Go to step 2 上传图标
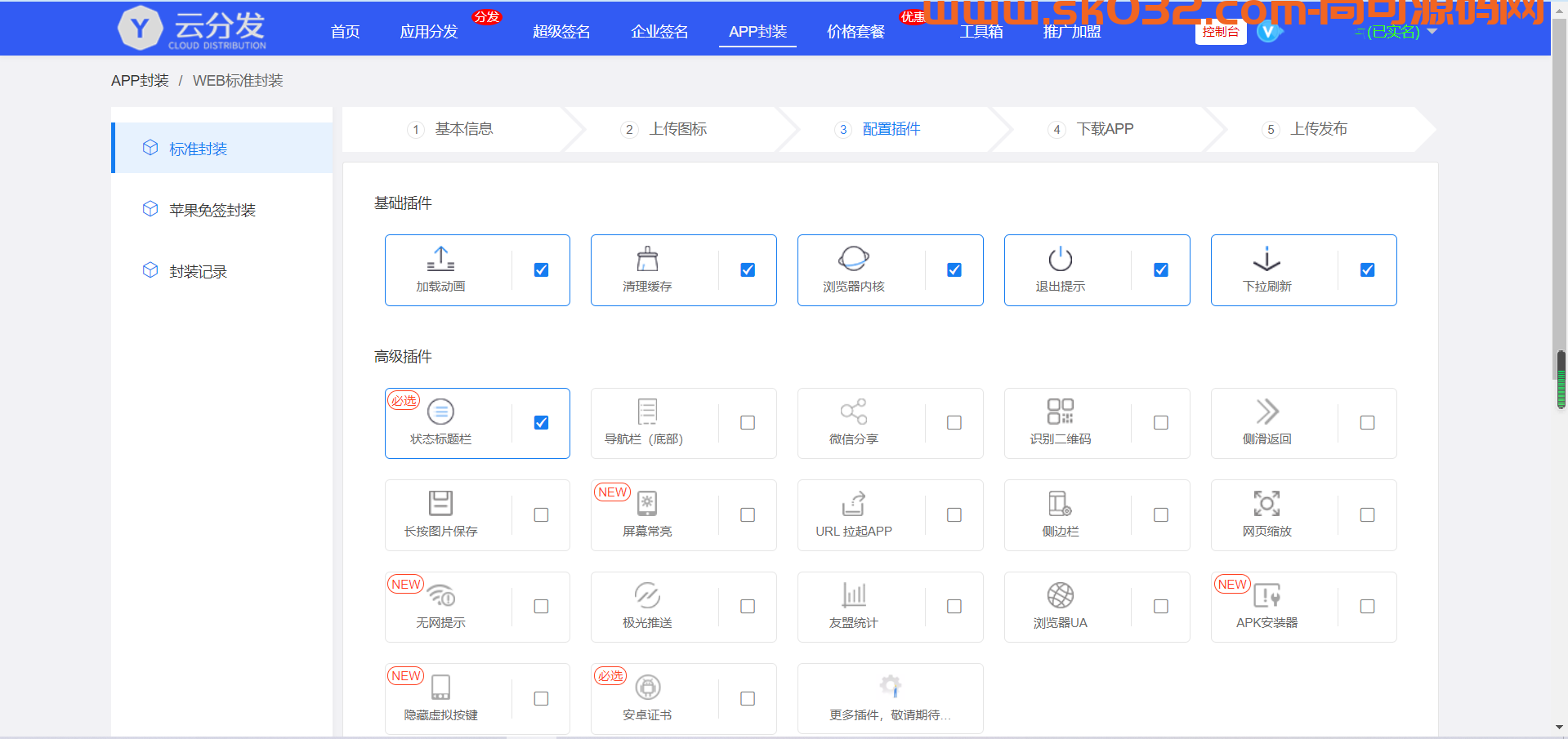 tap(664, 129)
